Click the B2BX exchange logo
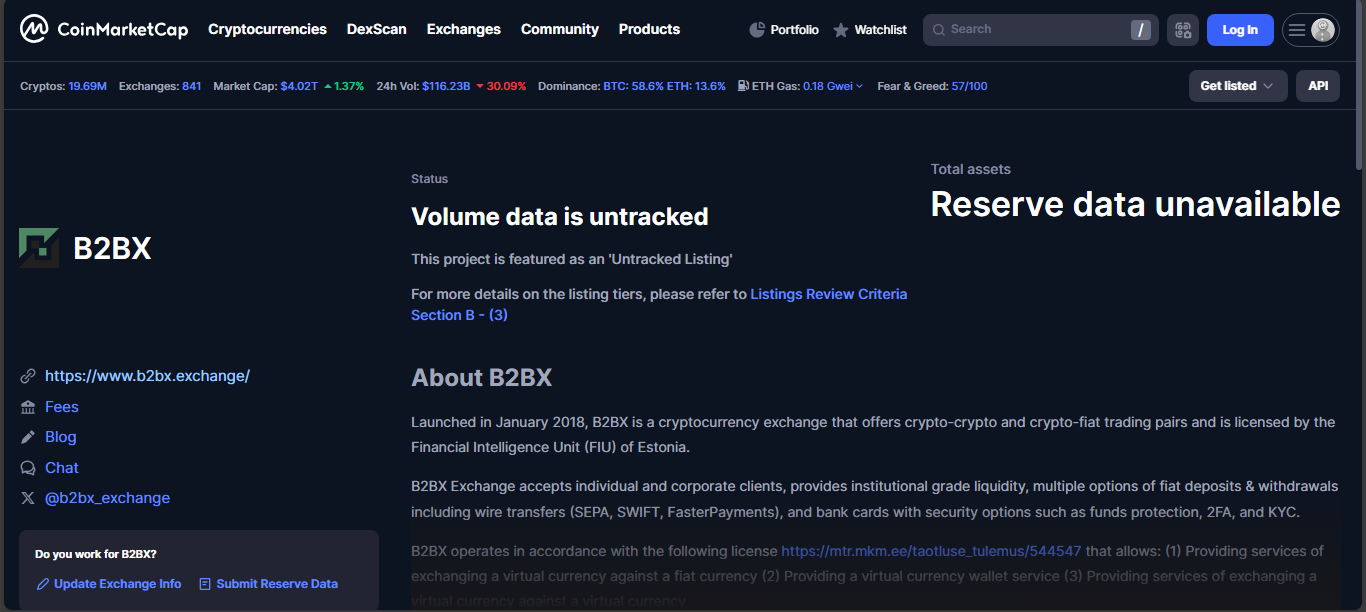Image resolution: width=1366 pixels, height=612 pixels. click(39, 248)
